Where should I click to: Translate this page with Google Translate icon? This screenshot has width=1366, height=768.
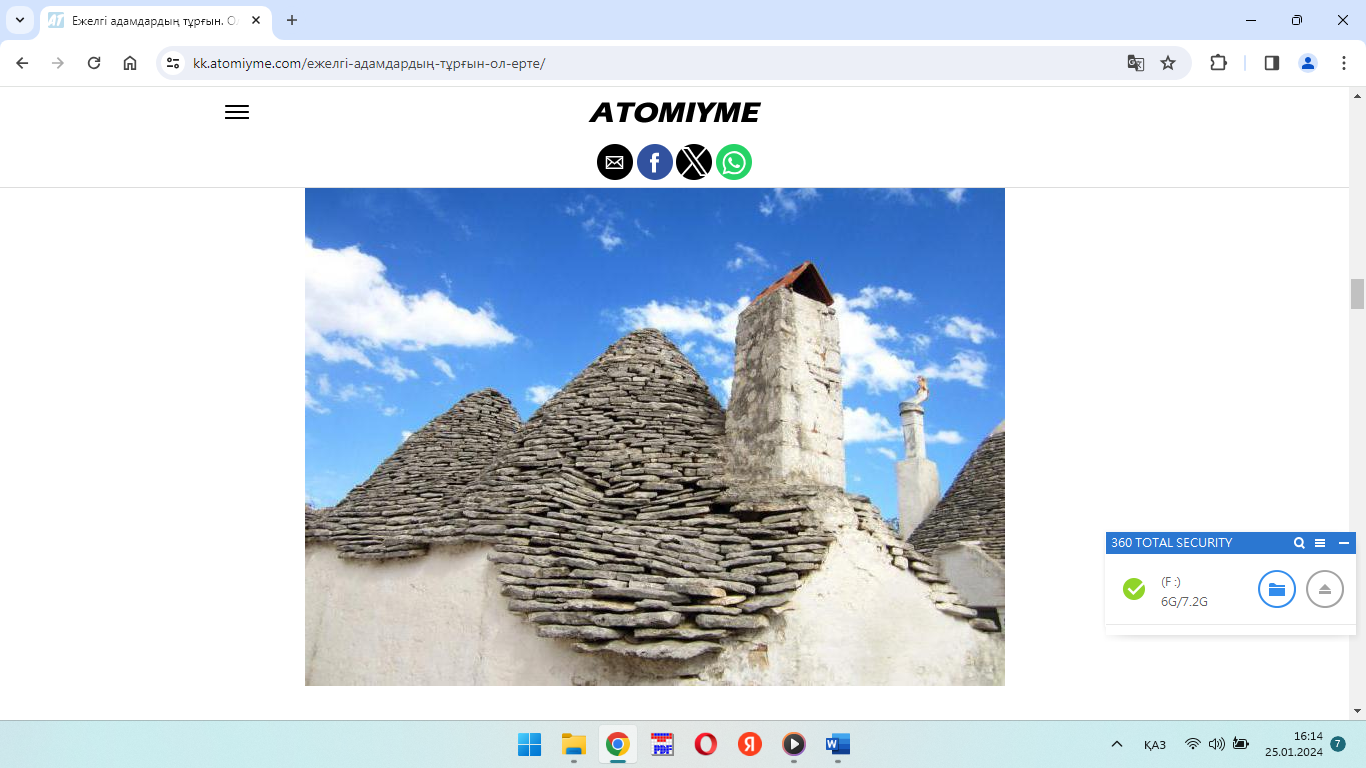1136,63
